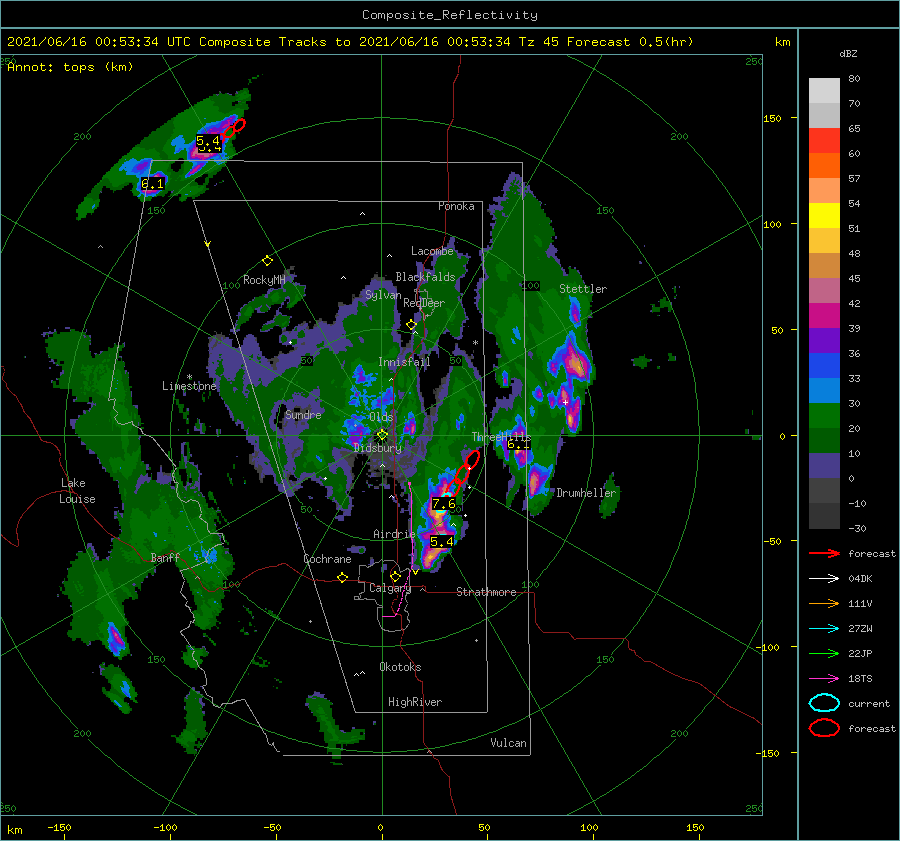Pick the purple swatch on dBZ scale
Viewport: 900px width, 841px height.
pyautogui.click(x=824, y=340)
